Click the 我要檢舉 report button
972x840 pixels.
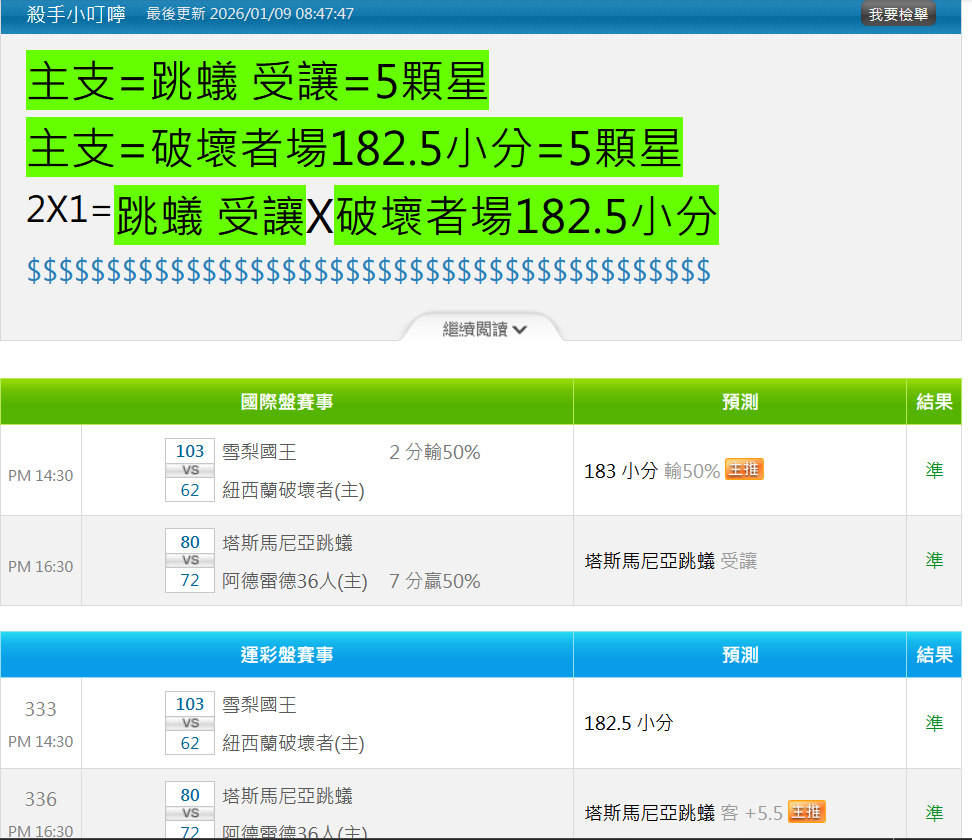(898, 14)
